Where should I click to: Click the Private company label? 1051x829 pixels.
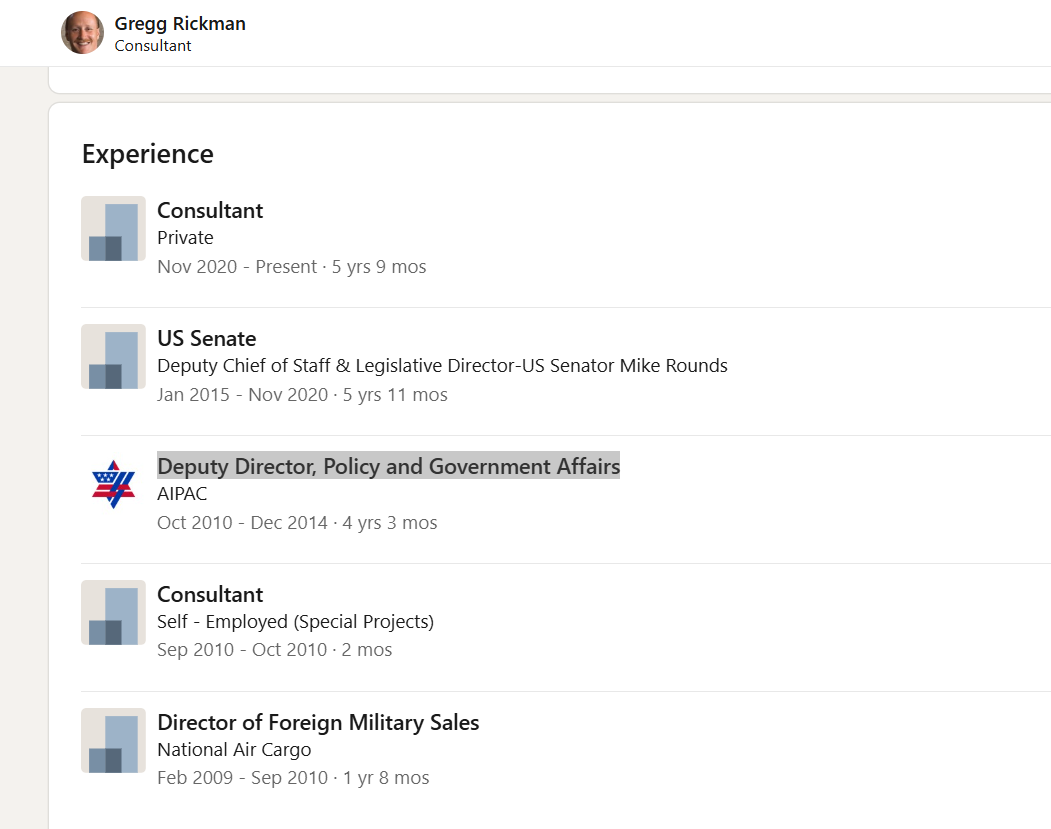tap(185, 238)
